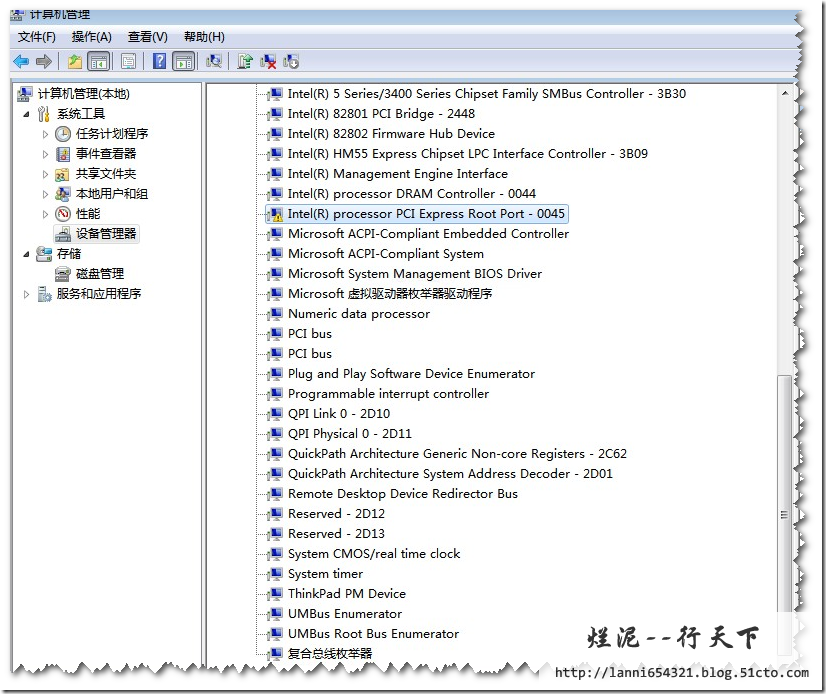Open the 操作(A) menu
This screenshot has height=694, width=826.
92,37
